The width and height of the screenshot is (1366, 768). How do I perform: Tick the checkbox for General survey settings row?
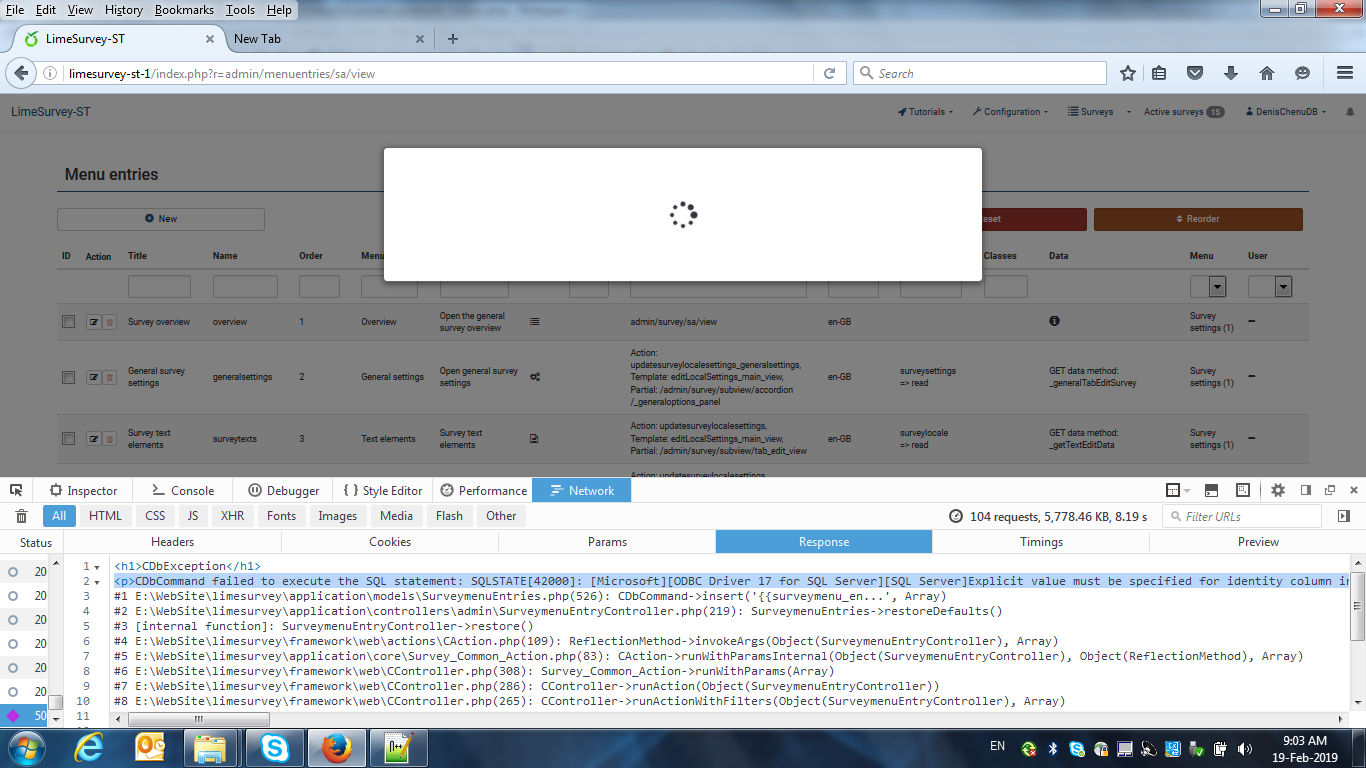click(x=68, y=377)
